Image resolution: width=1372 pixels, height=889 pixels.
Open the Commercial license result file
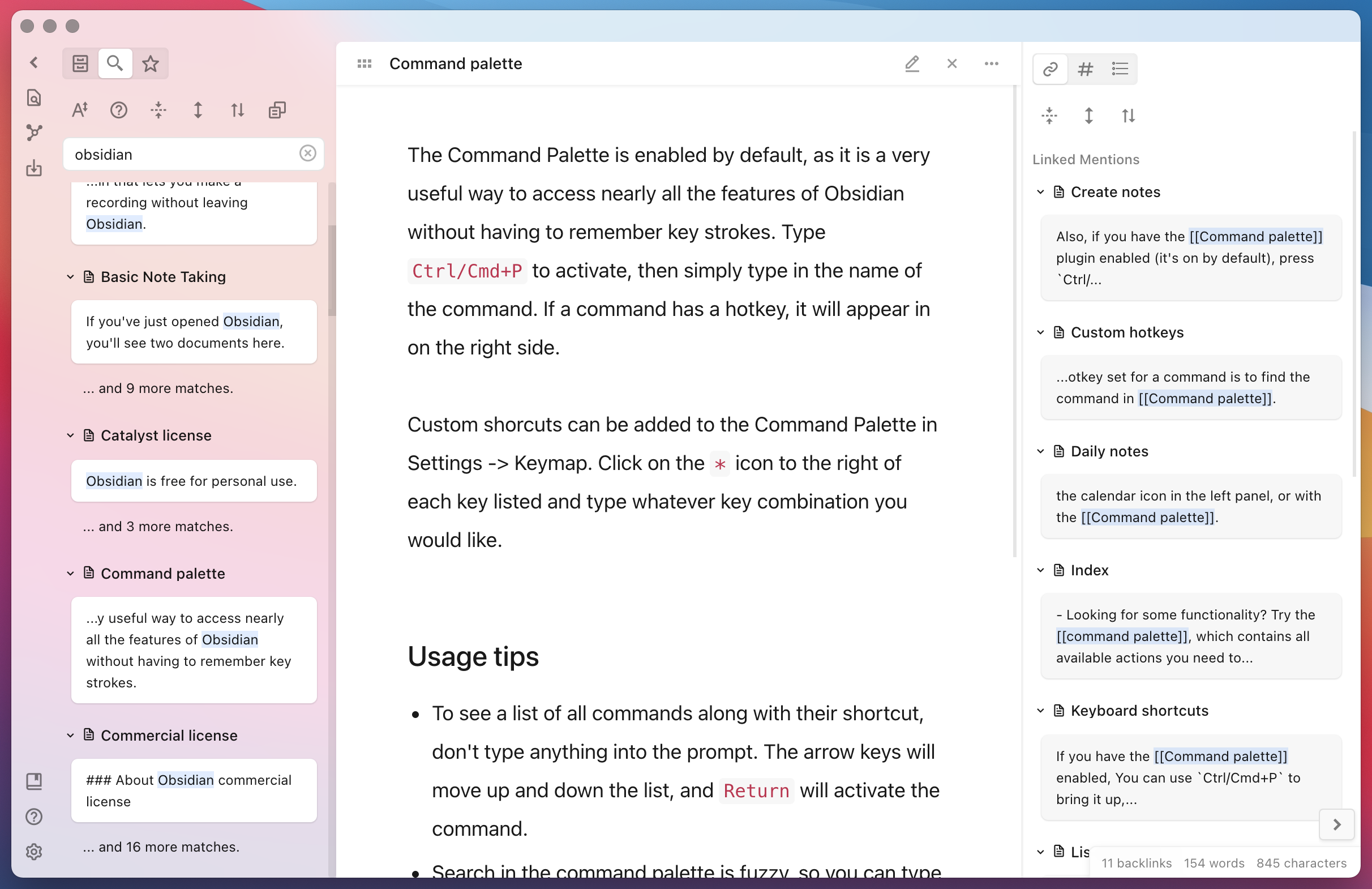coord(169,735)
